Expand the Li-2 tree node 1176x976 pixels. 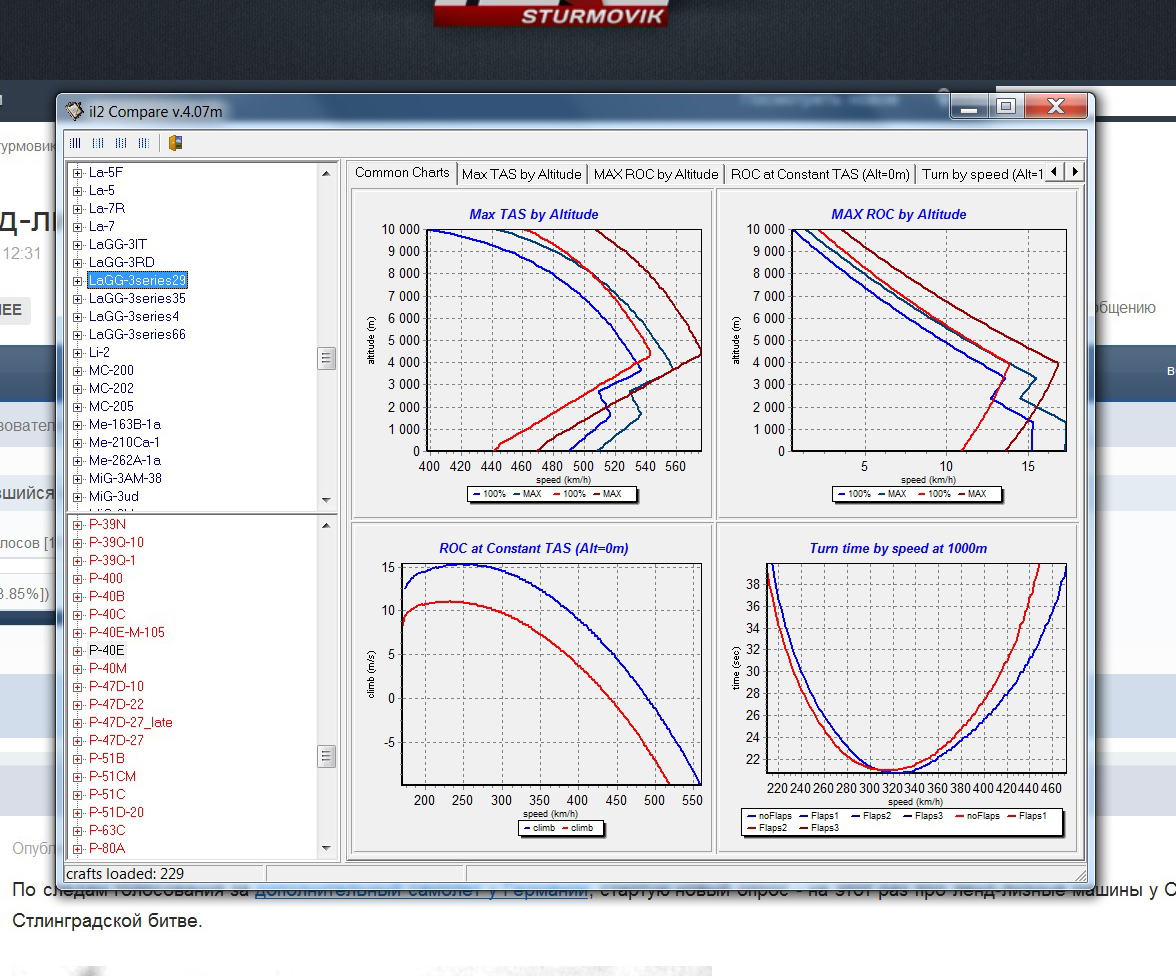click(77, 353)
